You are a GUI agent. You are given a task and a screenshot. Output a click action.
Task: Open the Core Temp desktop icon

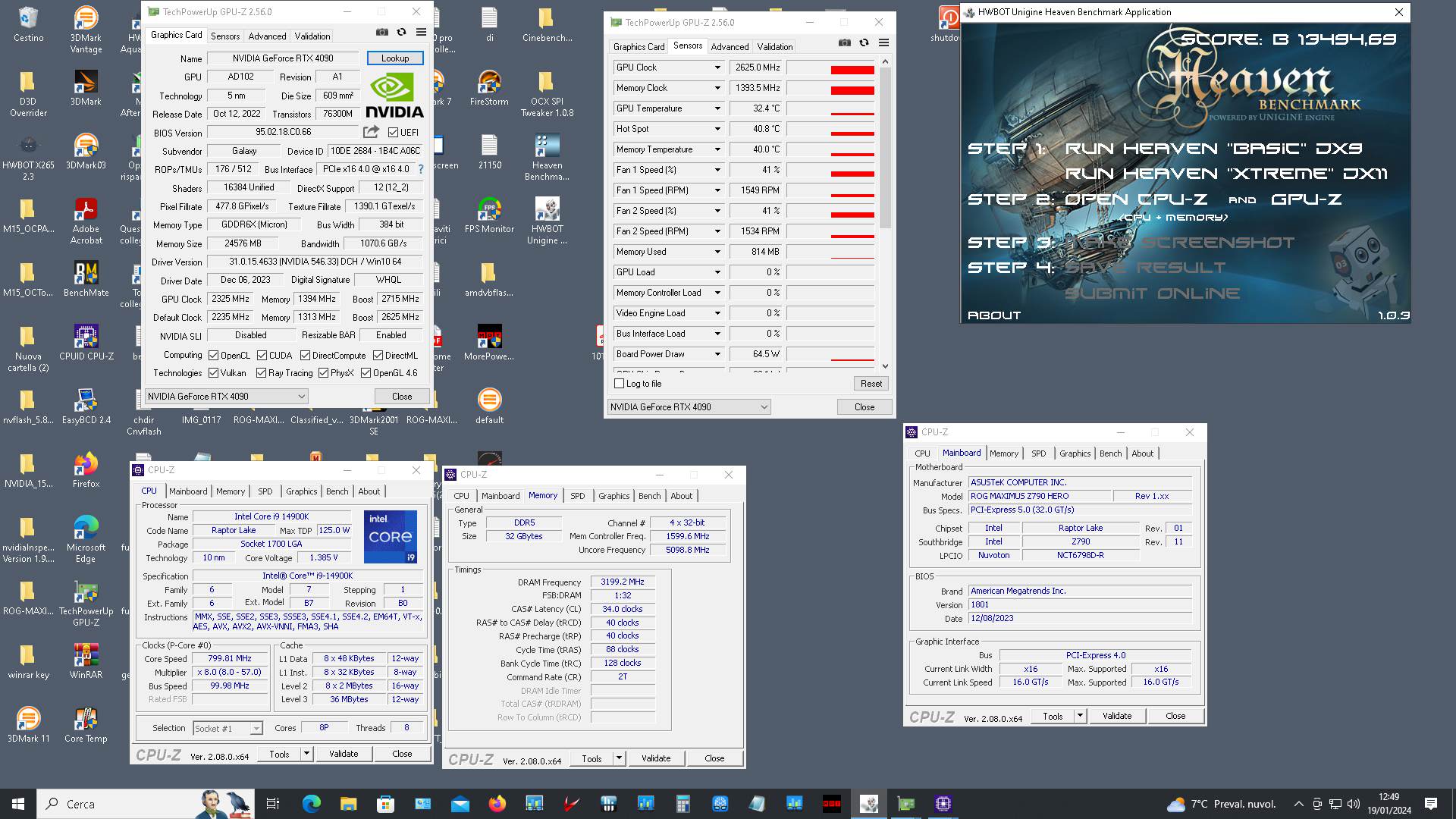[86, 725]
